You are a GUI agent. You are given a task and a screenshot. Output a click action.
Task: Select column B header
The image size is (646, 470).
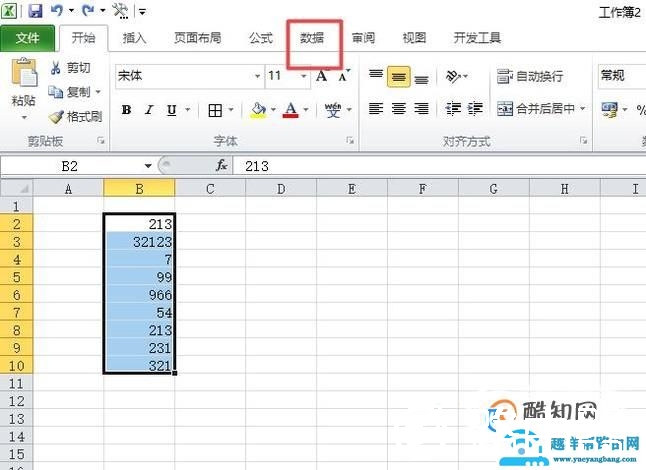[x=139, y=189]
